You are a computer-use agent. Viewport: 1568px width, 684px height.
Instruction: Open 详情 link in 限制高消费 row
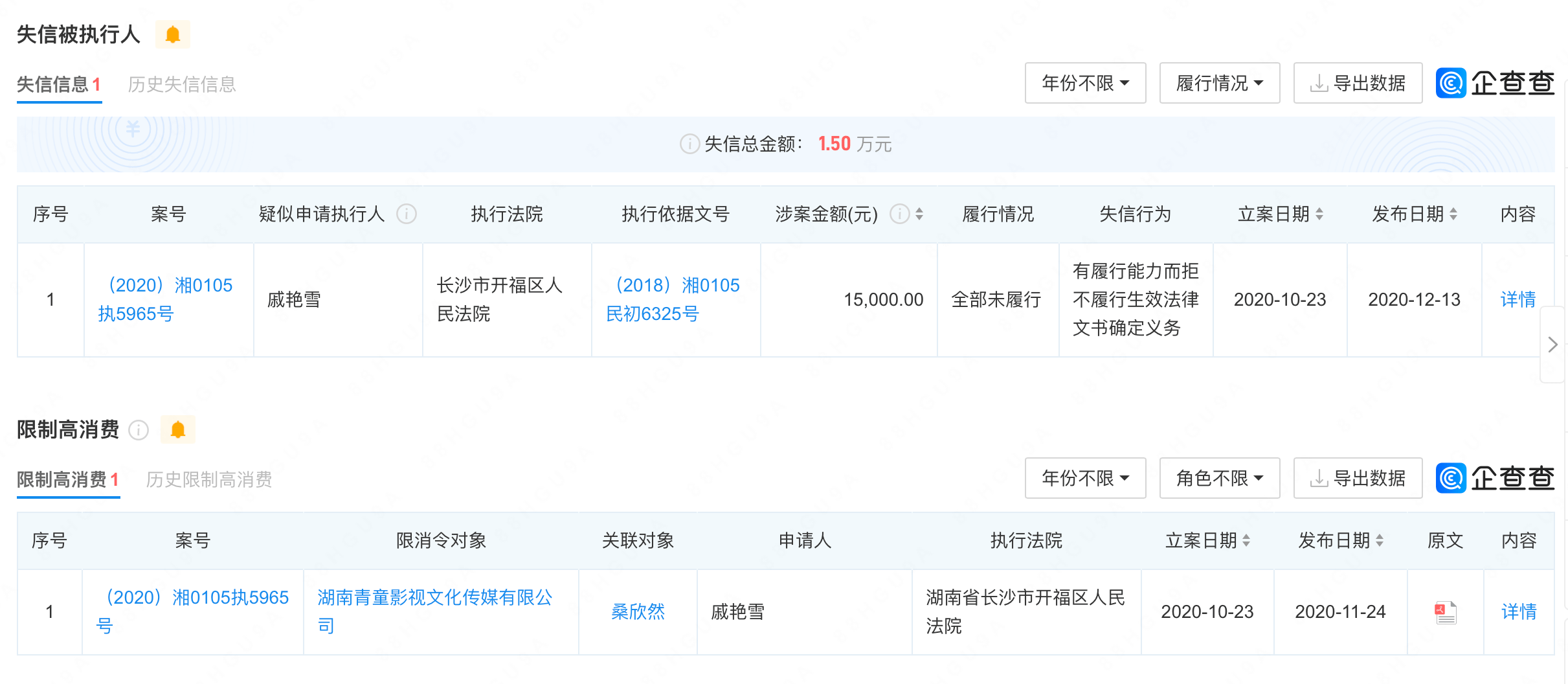pyautogui.click(x=1519, y=611)
